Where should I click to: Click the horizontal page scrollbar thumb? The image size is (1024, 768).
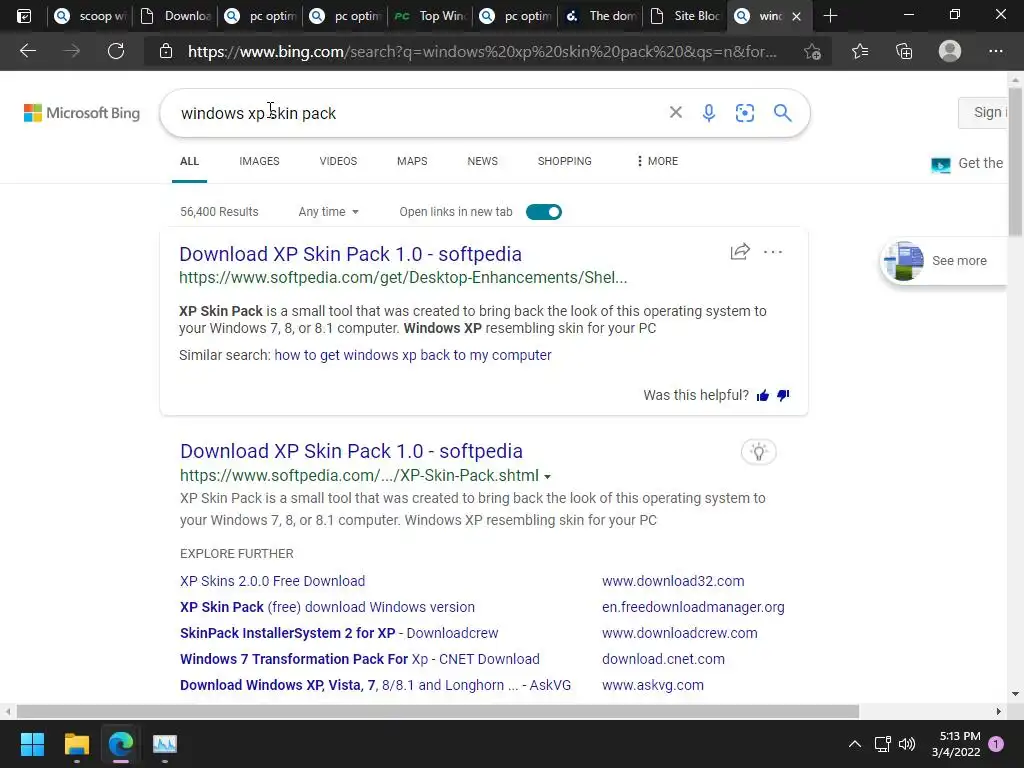click(437, 711)
